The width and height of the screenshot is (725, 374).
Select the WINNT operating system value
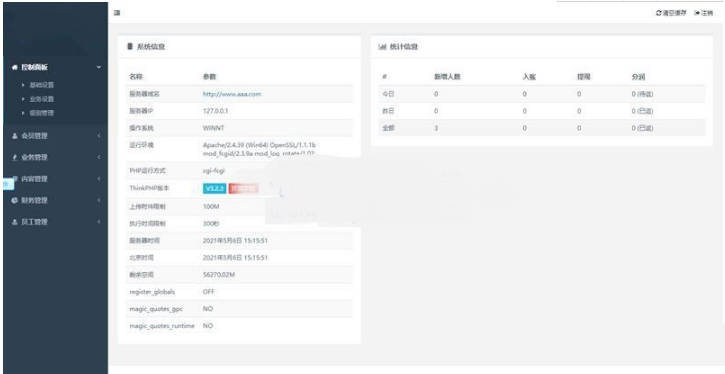pos(214,128)
